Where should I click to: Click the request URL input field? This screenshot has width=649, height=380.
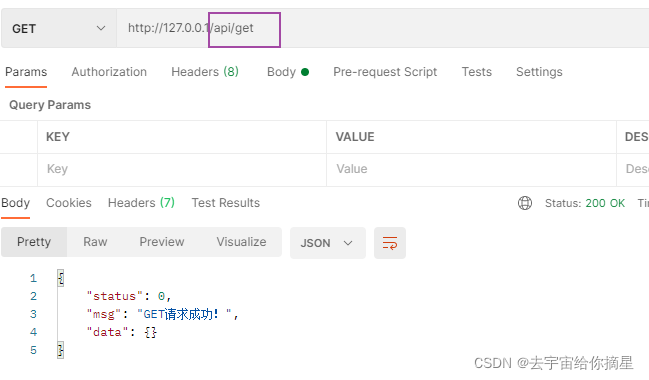(382, 29)
